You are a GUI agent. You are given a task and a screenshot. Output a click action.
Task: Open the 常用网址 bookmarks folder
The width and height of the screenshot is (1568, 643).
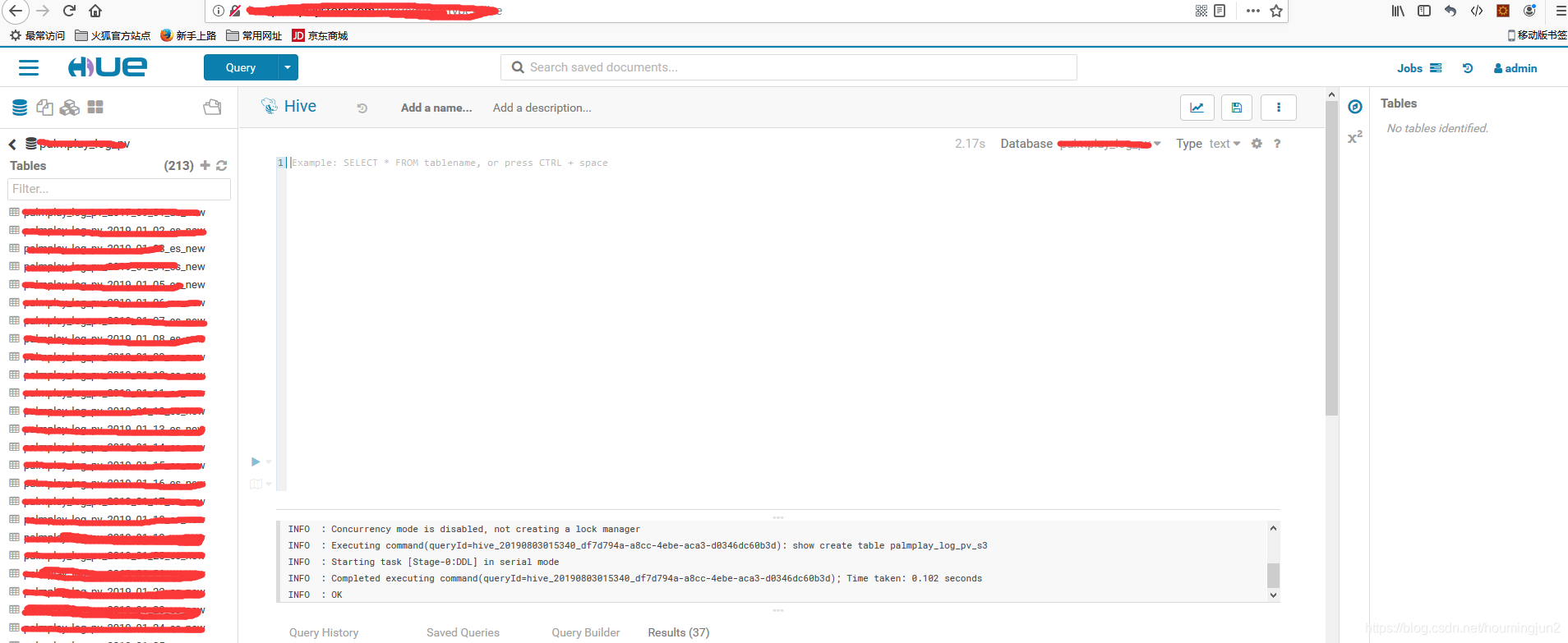(x=254, y=35)
